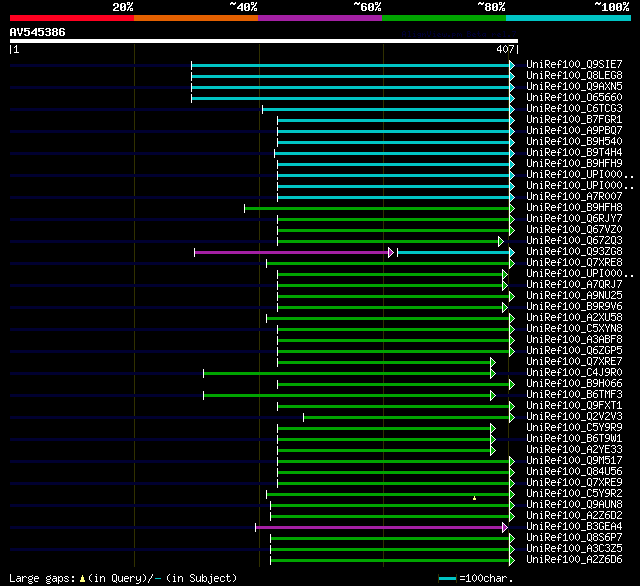
Task: Click the orange ~40% segment of the identity scale
Action: click(196, 18)
